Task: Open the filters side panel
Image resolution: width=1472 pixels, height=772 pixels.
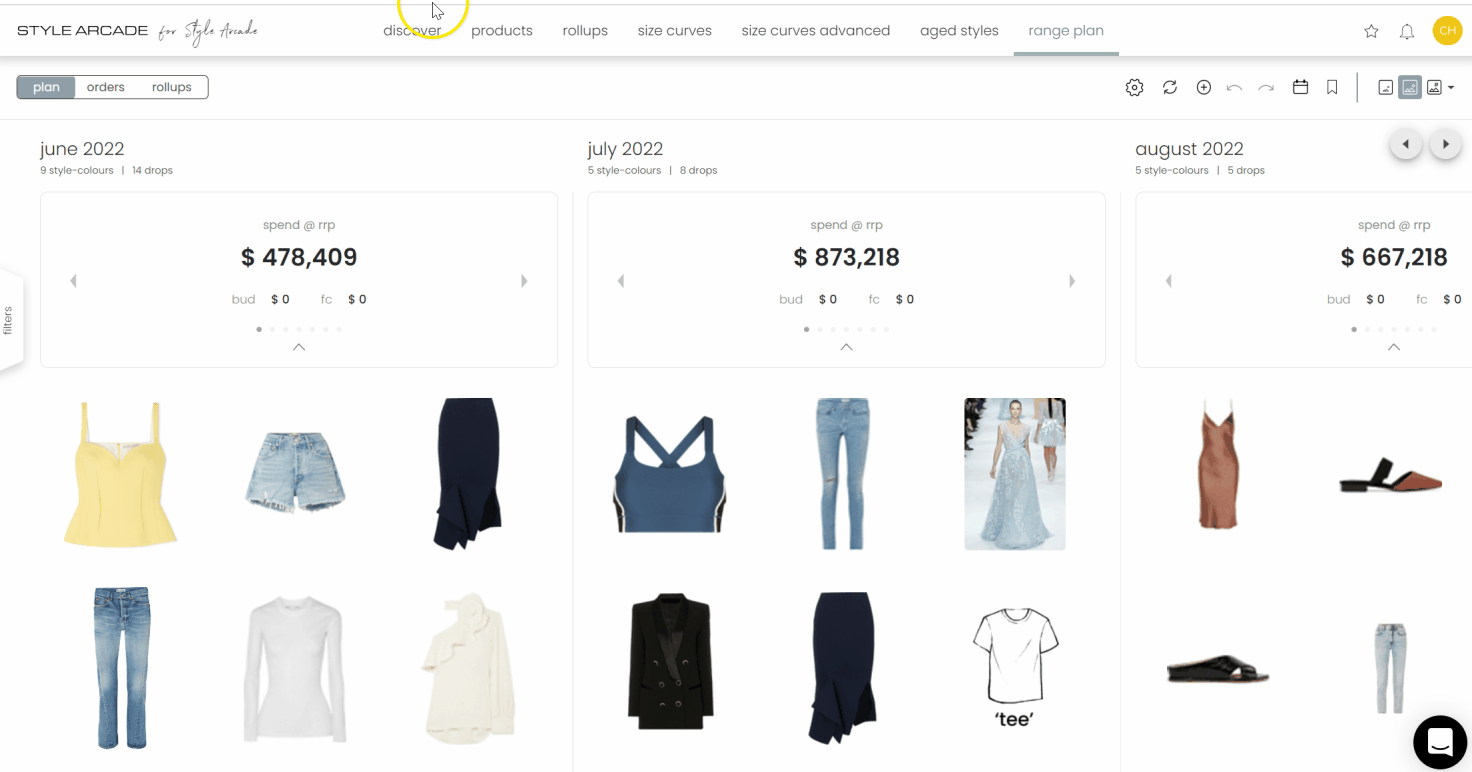Action: coord(9,321)
